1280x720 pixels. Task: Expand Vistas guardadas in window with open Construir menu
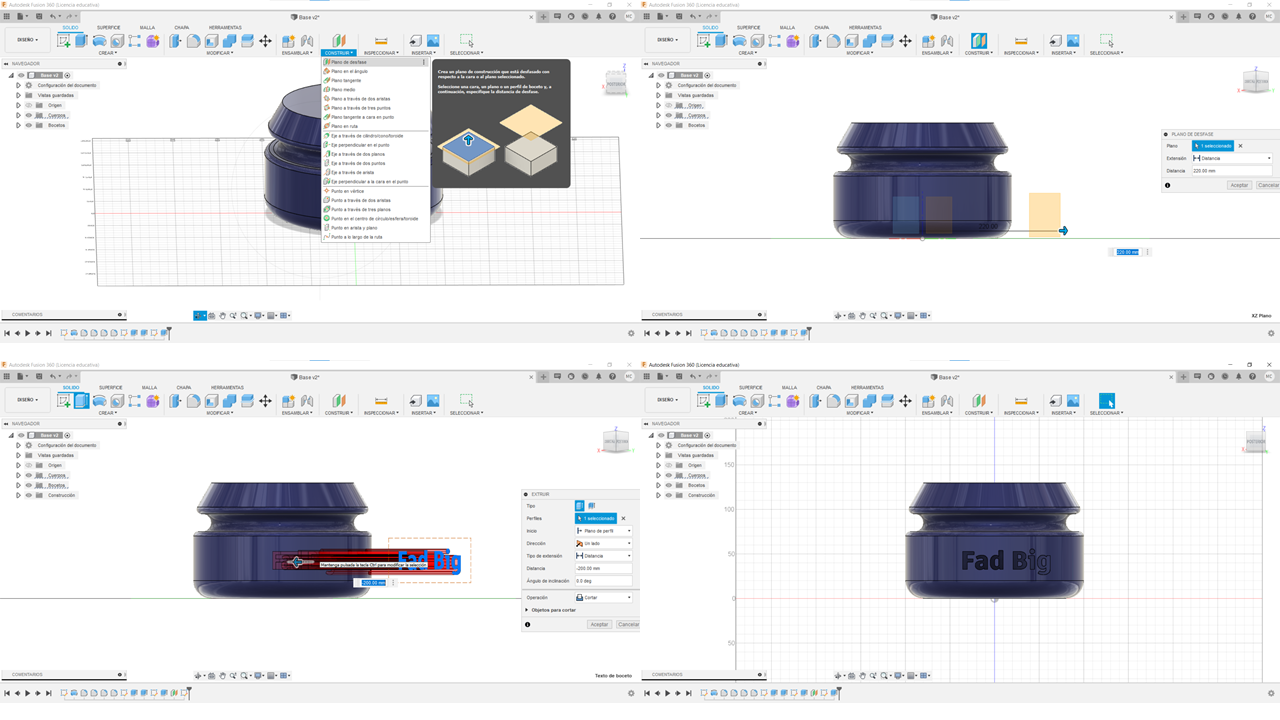[x=18, y=95]
